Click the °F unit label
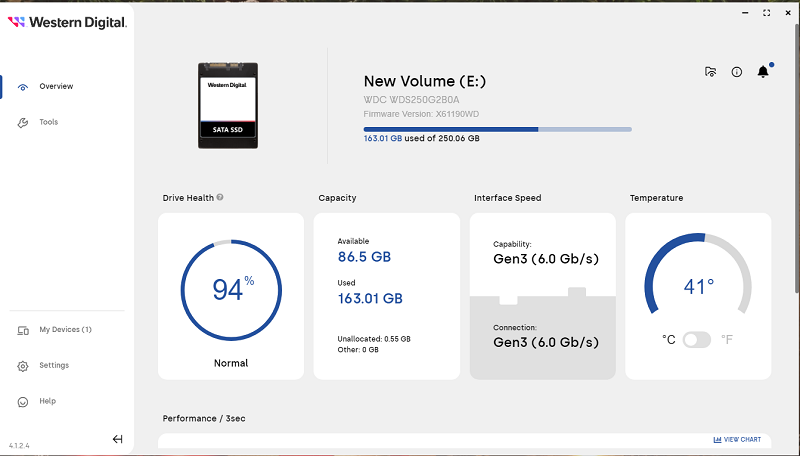This screenshot has height=456, width=800. pos(727,340)
